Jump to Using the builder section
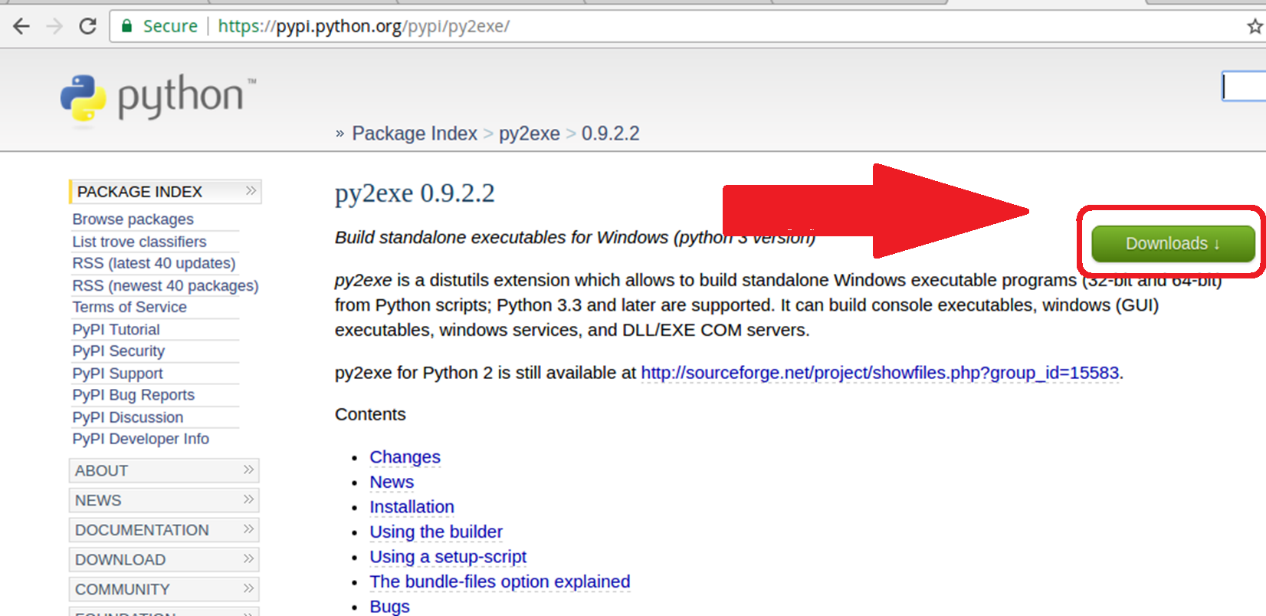The height and width of the screenshot is (616, 1266). [436, 532]
